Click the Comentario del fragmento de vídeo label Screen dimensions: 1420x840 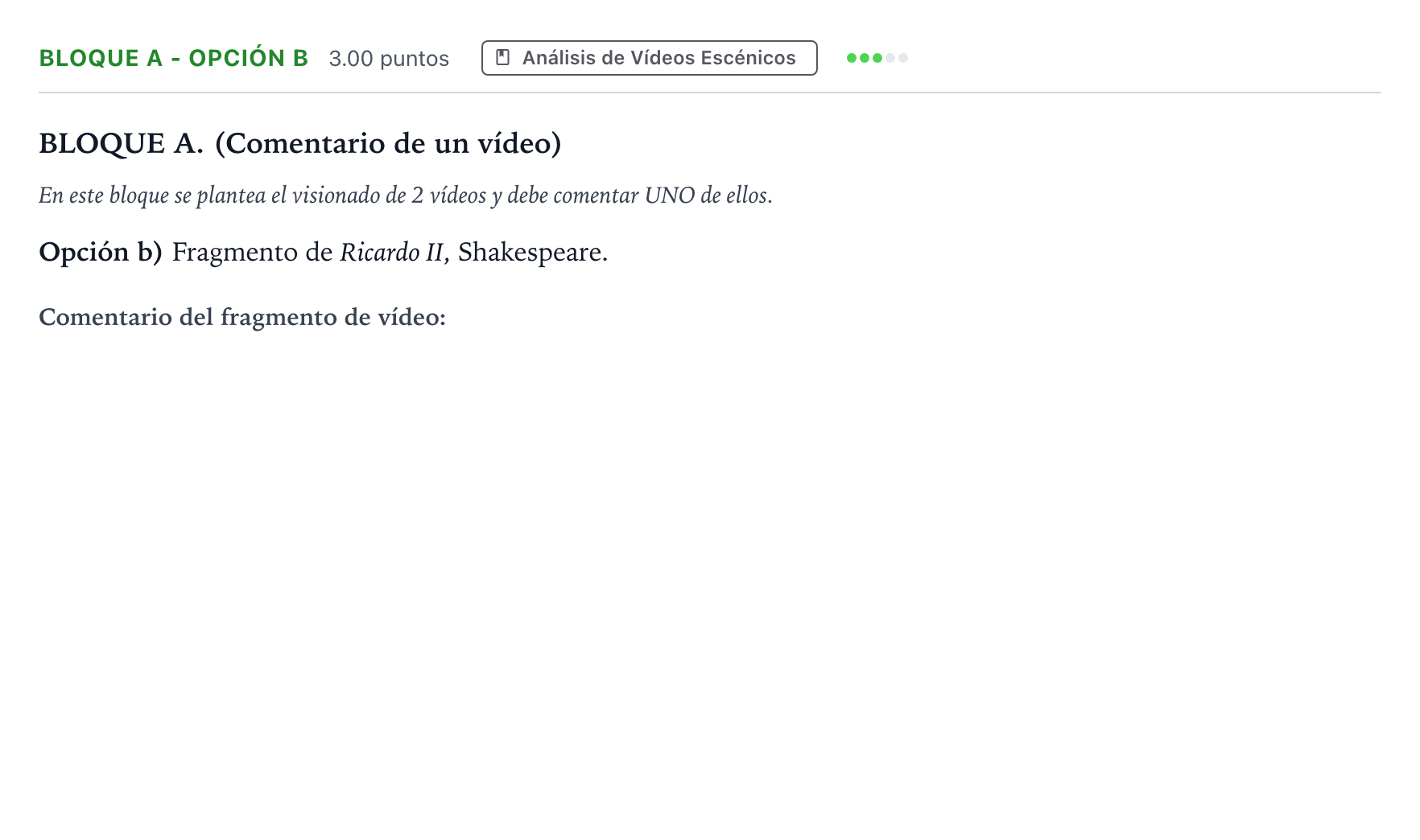click(242, 317)
